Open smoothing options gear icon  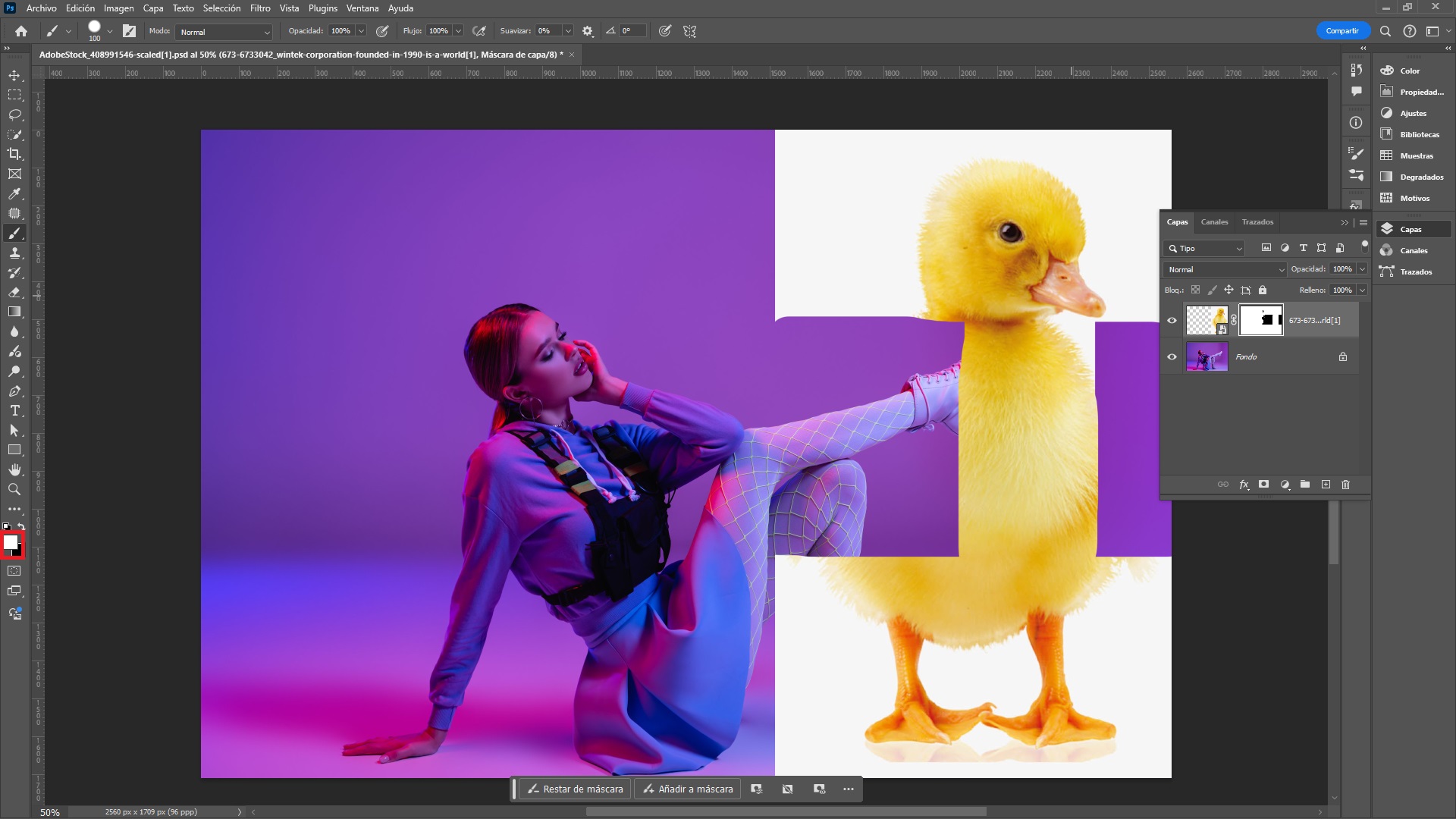tap(588, 31)
